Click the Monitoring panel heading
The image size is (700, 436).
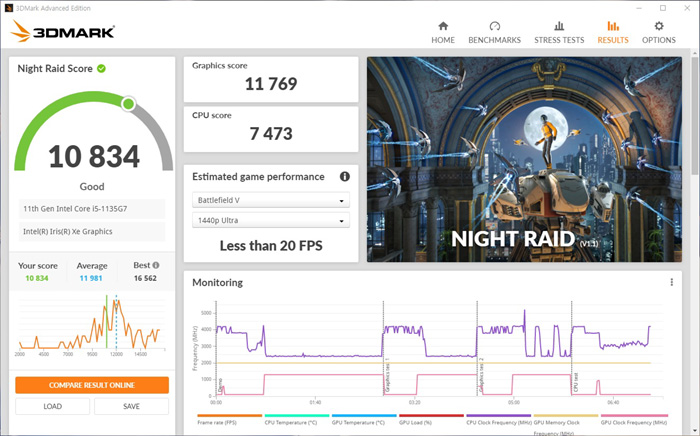(x=217, y=282)
